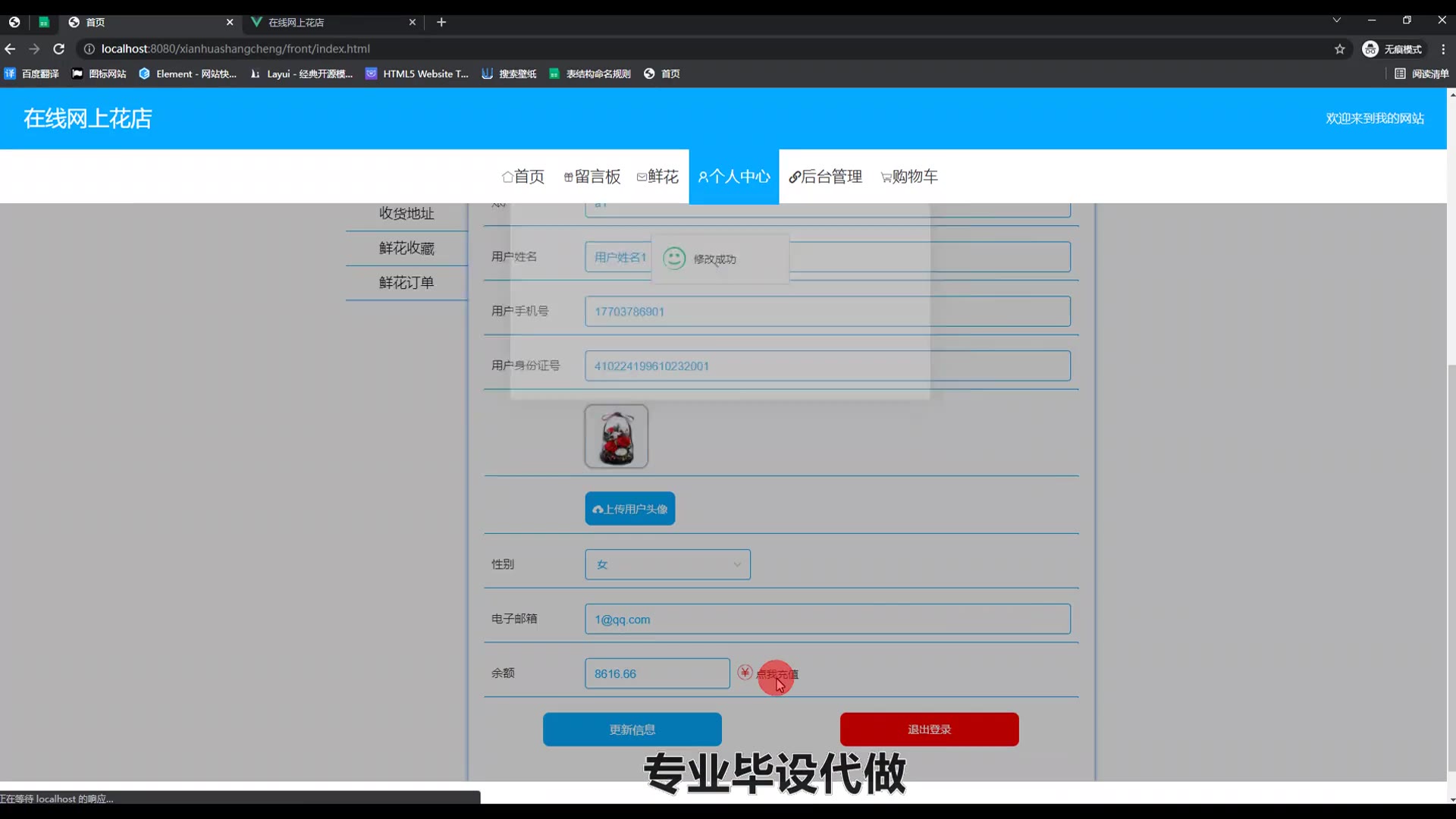Switch to the 在线网上花店 browser tab
Image resolution: width=1456 pixels, height=819 pixels.
pyautogui.click(x=326, y=22)
